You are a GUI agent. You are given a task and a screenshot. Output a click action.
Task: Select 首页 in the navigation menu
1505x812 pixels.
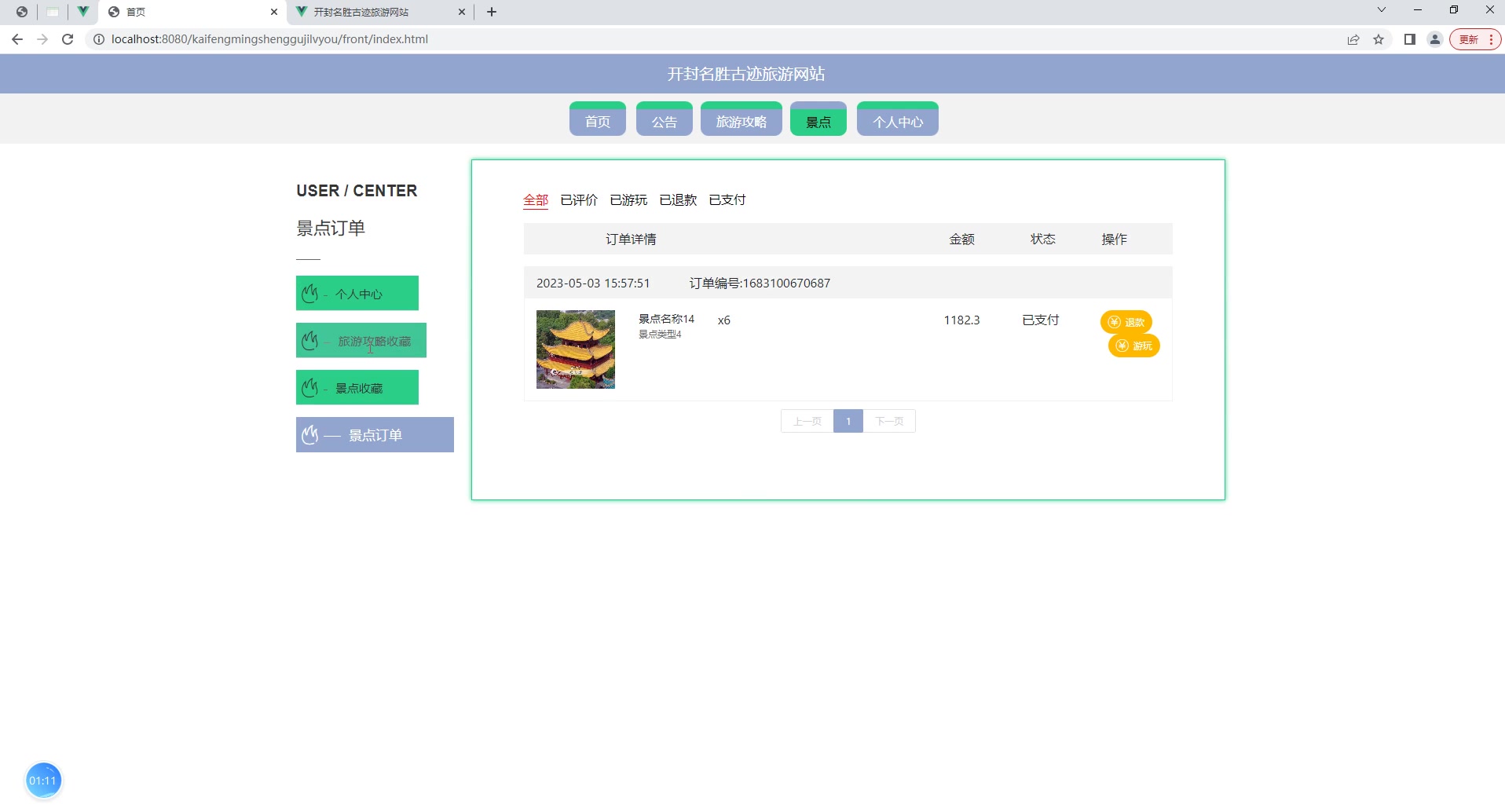tap(597, 119)
